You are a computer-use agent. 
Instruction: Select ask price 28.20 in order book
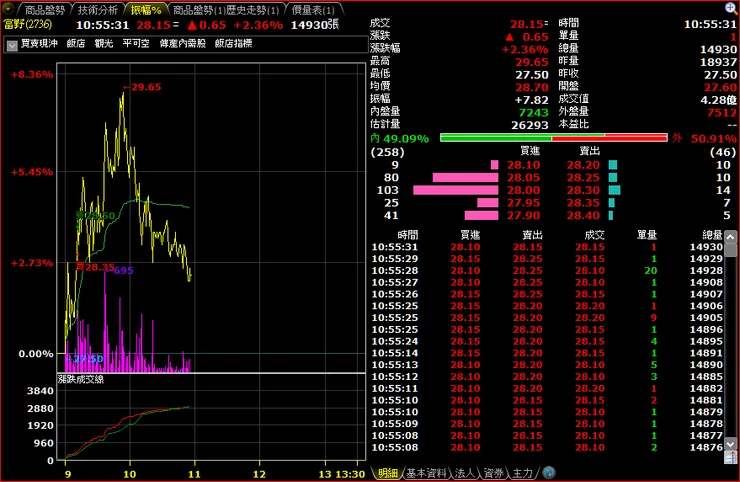(x=583, y=165)
